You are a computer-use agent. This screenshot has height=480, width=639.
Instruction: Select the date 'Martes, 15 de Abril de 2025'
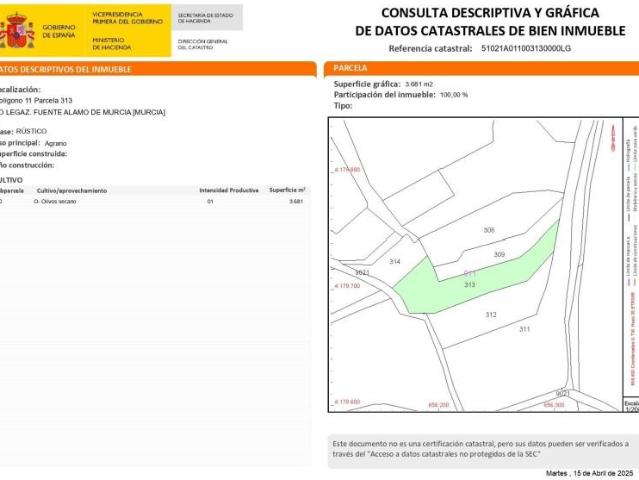coord(589,473)
